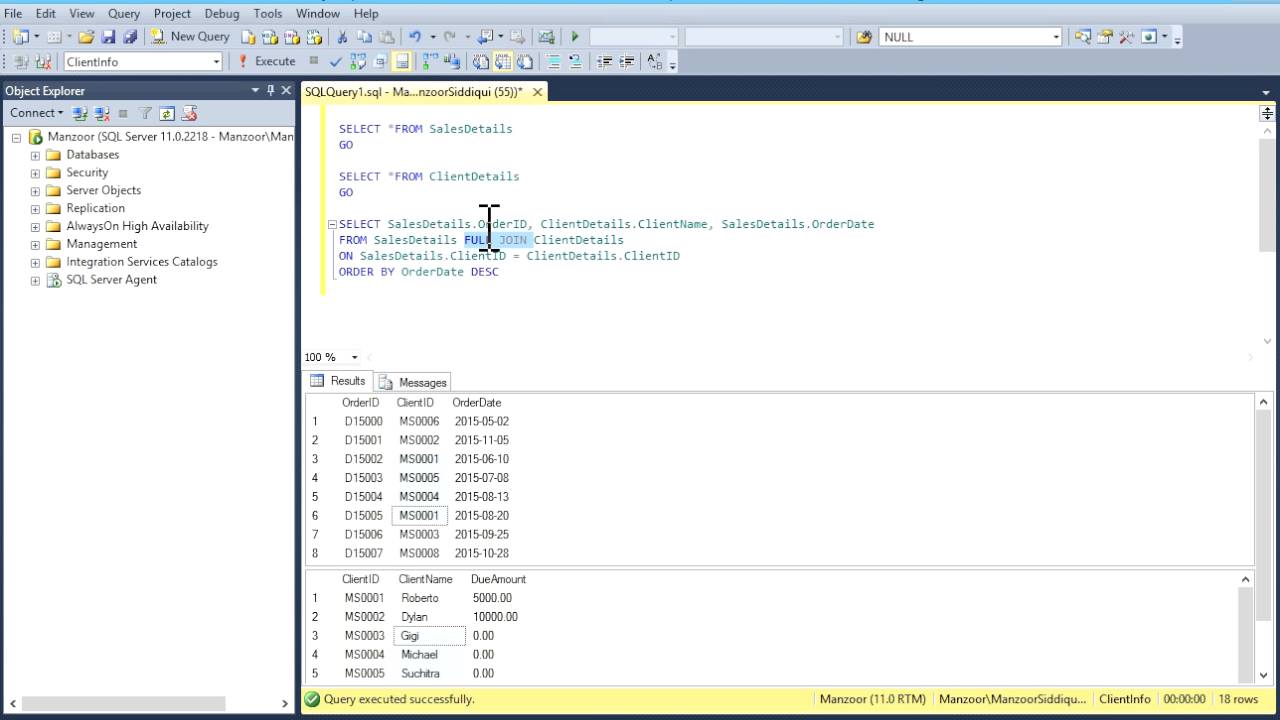
Task: Click the Properties Window toolbar icon
Action: pos(1104,37)
